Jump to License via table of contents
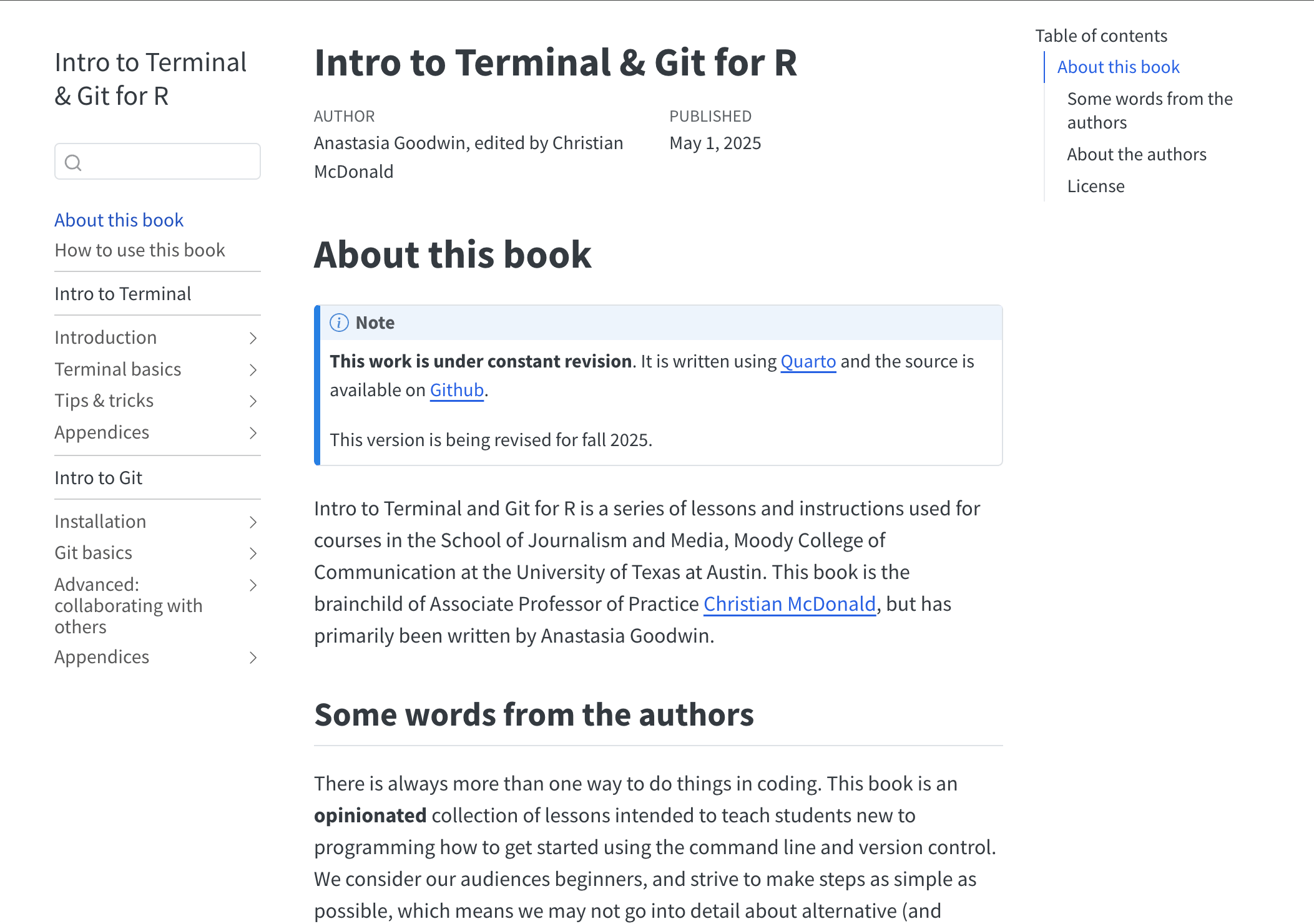The image size is (1314, 924). click(1095, 185)
